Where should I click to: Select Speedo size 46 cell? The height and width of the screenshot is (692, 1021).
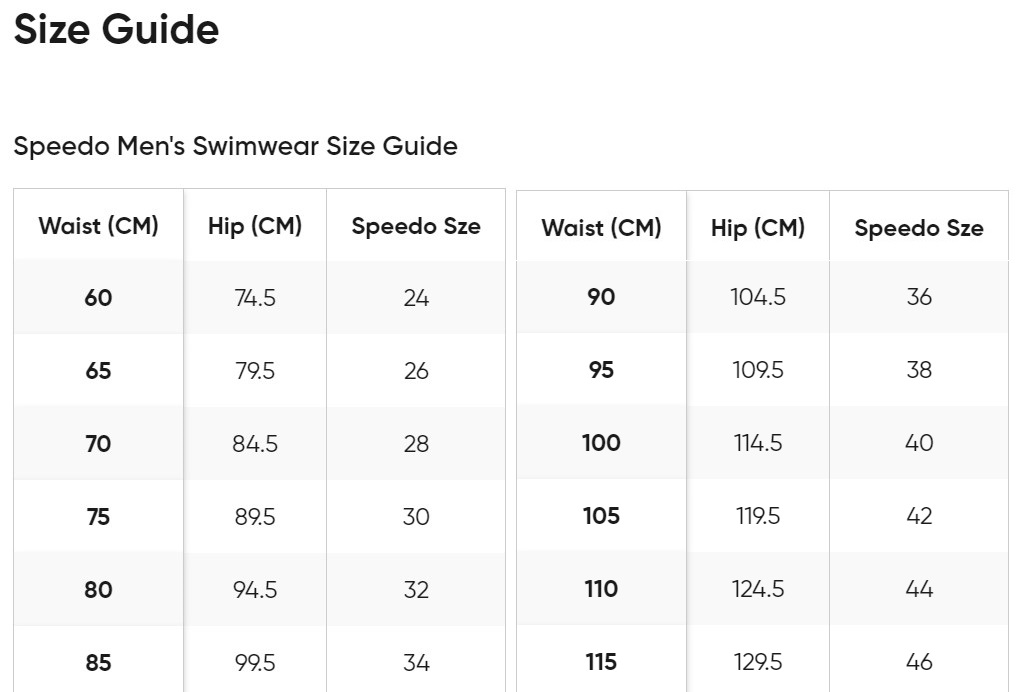(919, 662)
